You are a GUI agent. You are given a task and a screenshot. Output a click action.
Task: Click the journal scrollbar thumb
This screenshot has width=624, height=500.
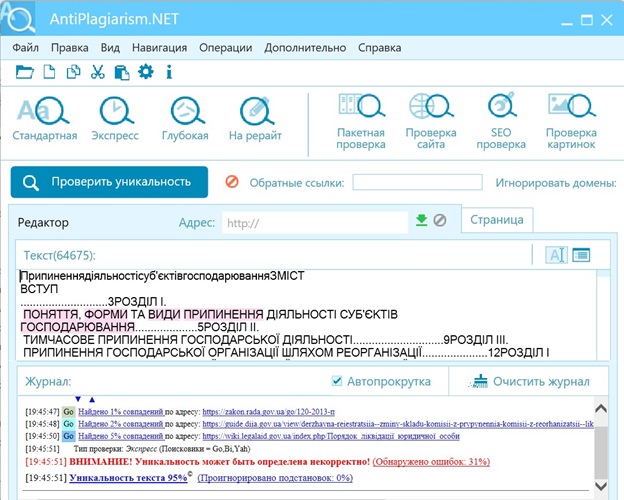point(601,452)
